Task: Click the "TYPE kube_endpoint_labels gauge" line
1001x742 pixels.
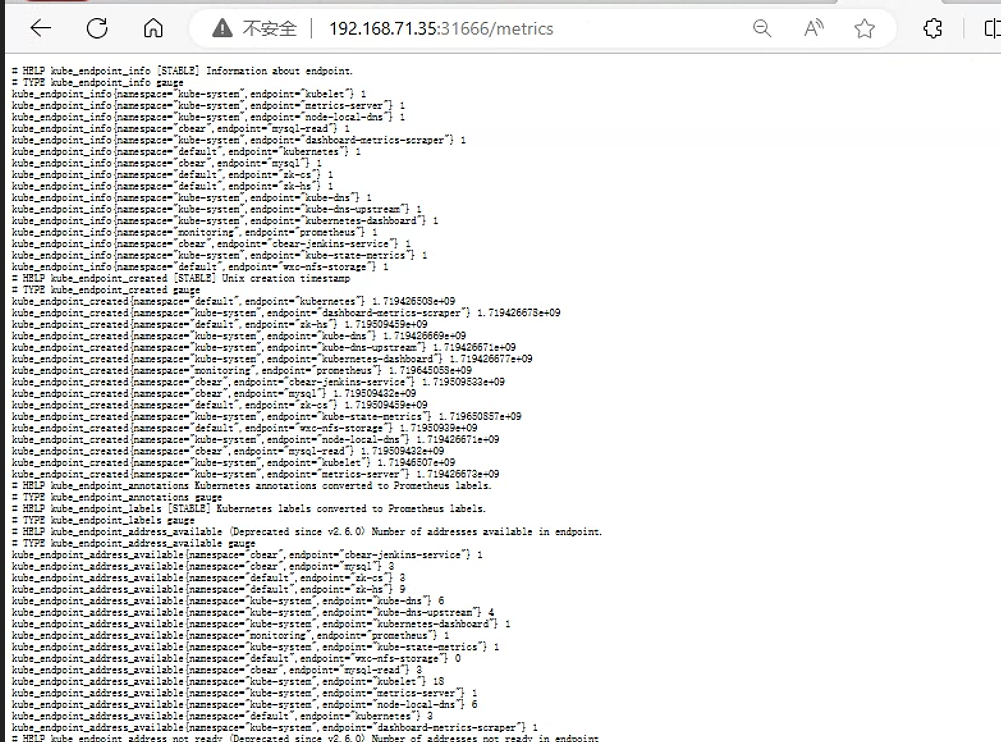Action: 103,519
